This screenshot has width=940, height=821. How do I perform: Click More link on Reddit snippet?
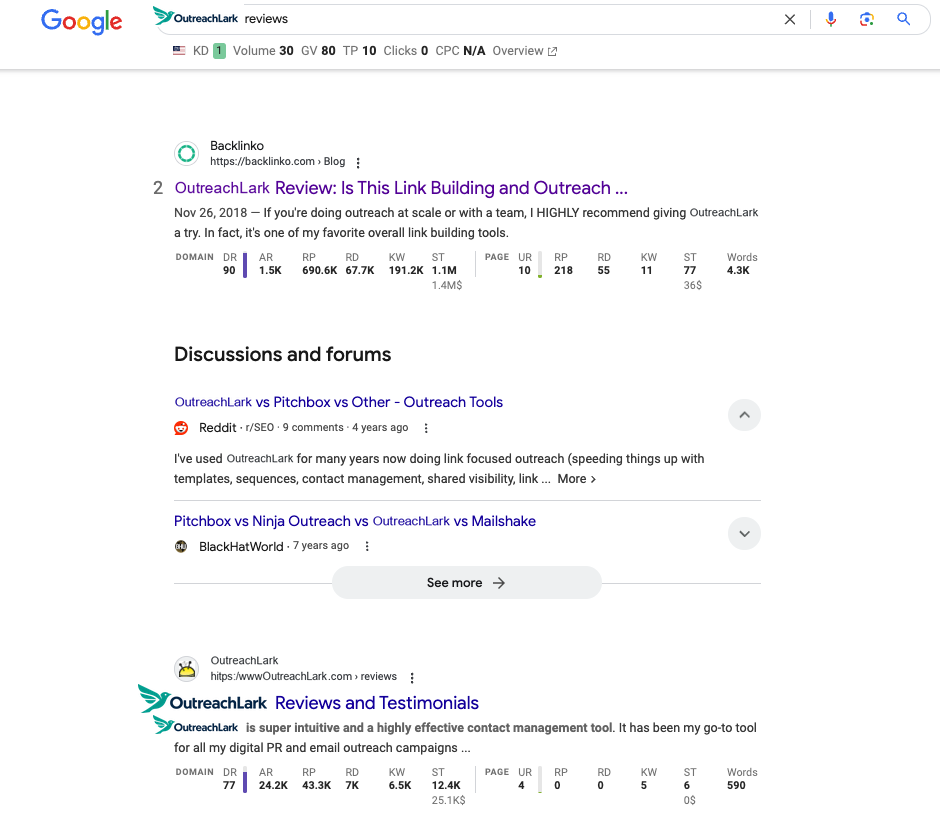coord(577,479)
